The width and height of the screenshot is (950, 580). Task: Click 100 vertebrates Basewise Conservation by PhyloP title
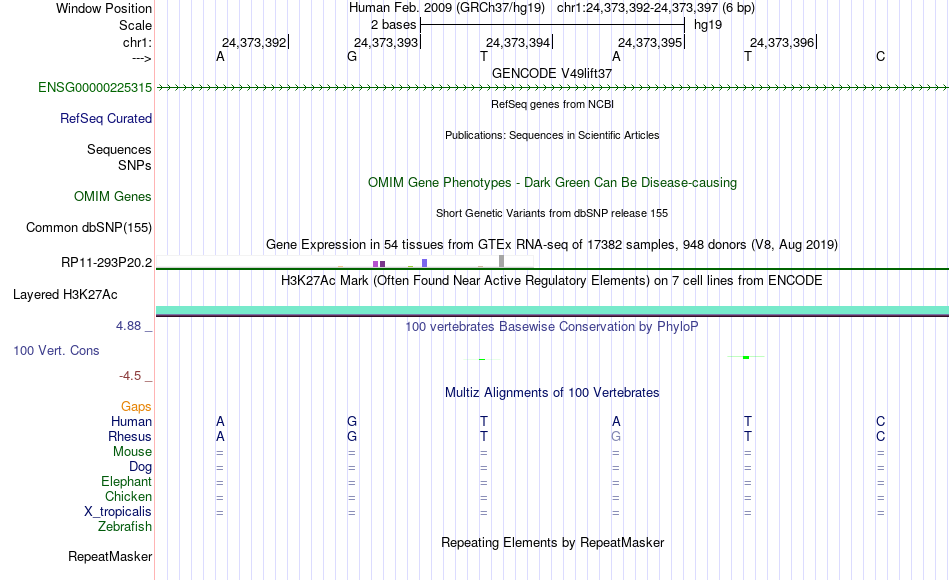(x=552, y=327)
